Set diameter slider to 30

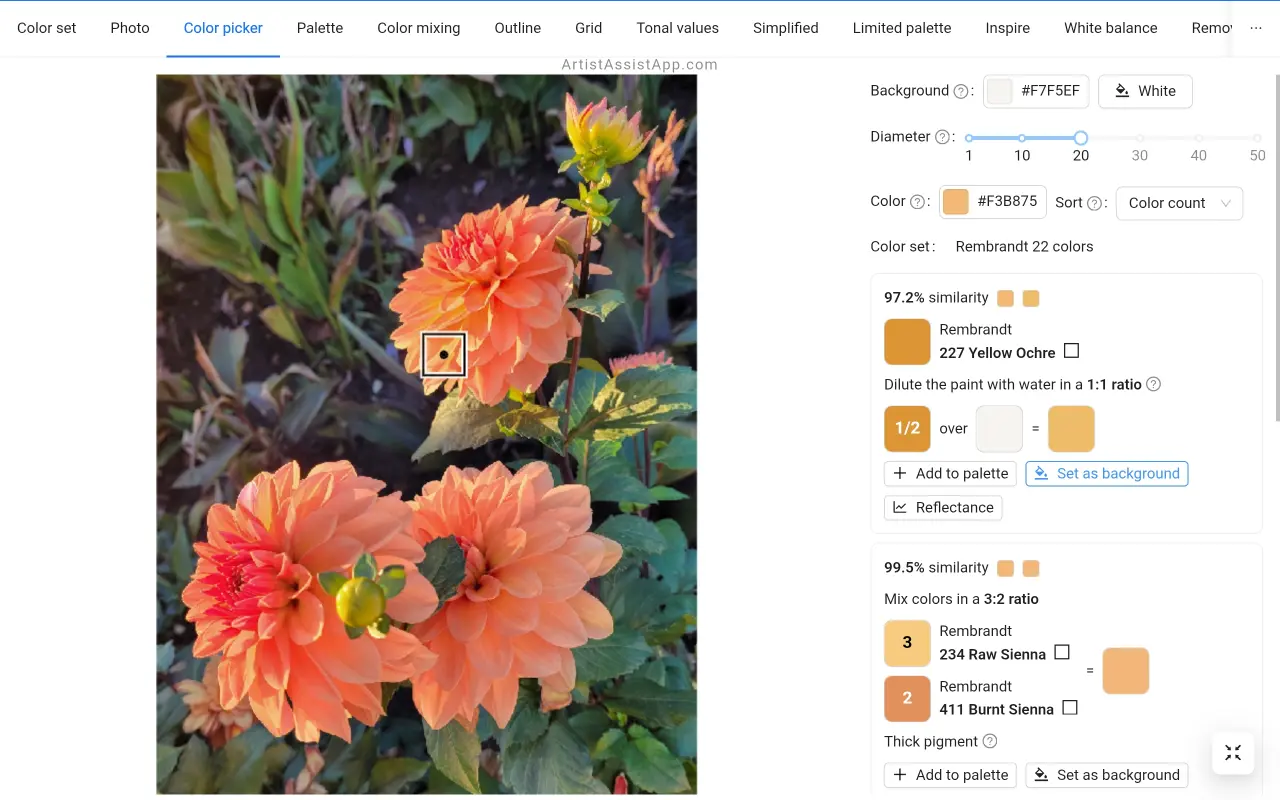(1140, 138)
